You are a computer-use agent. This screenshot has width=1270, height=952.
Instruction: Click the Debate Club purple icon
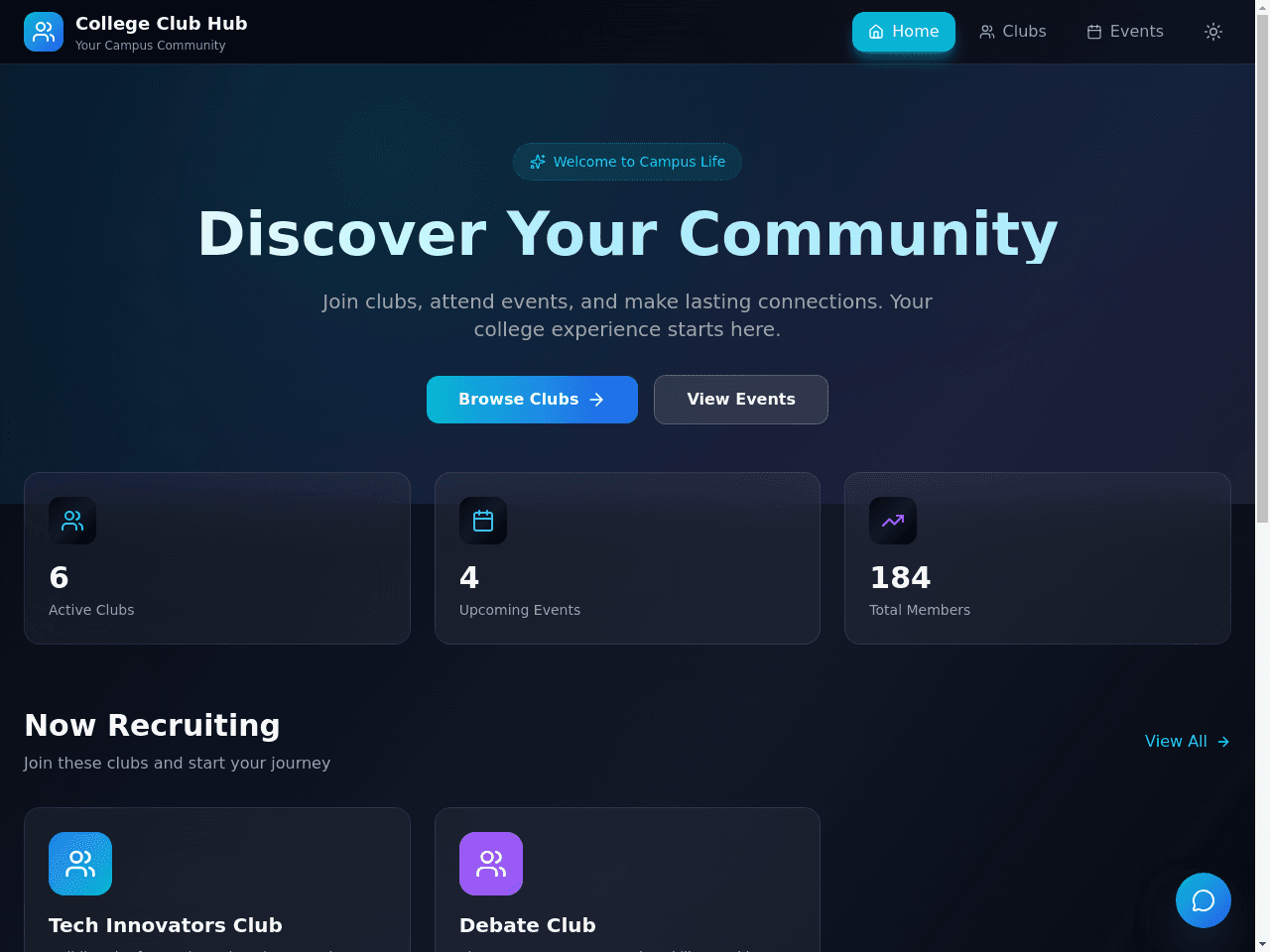[491, 864]
